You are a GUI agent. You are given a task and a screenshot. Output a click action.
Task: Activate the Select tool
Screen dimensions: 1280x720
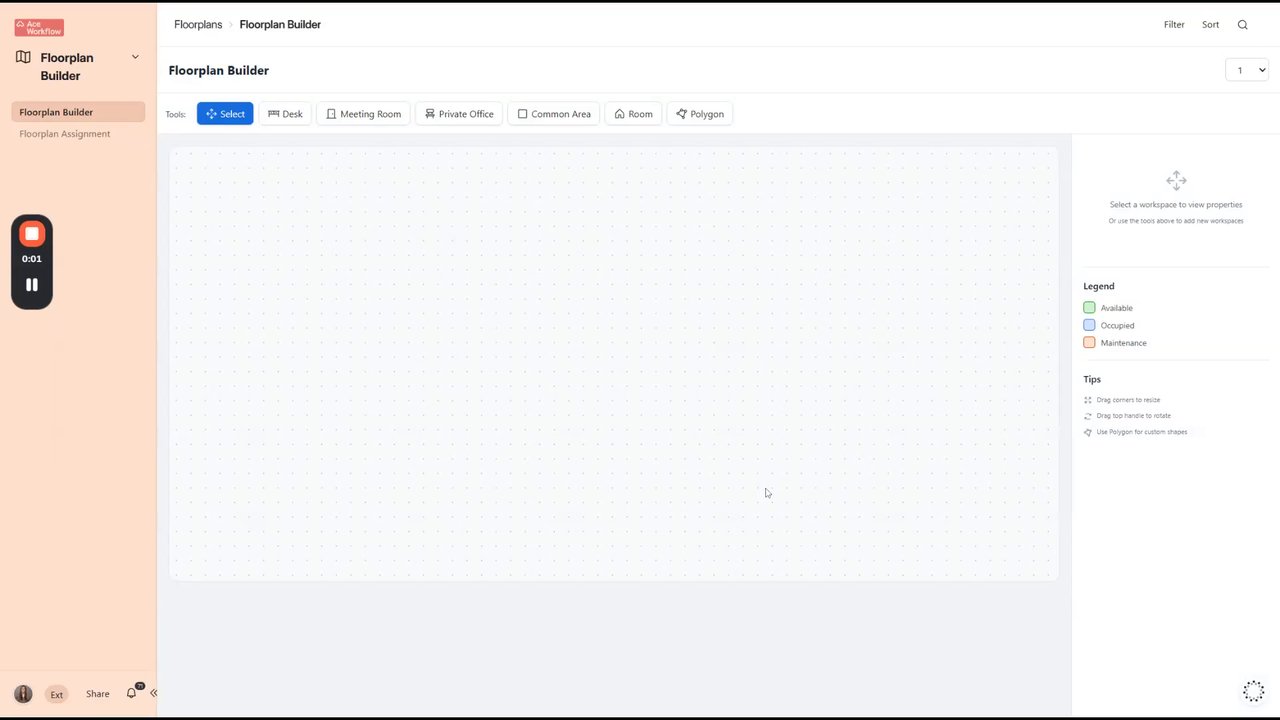point(225,114)
